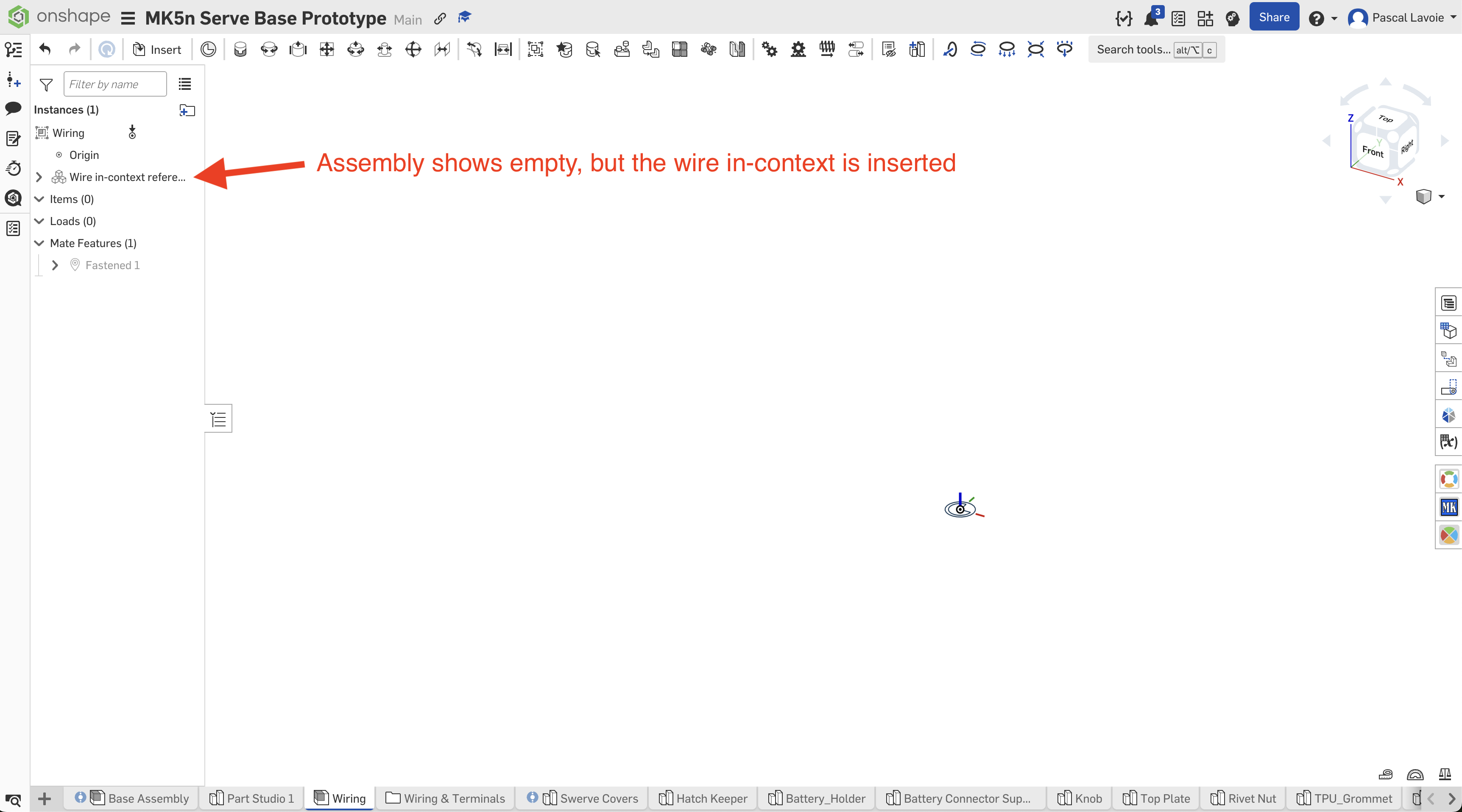Open the Insert parts dialog
The image size is (1462, 812).
click(156, 49)
